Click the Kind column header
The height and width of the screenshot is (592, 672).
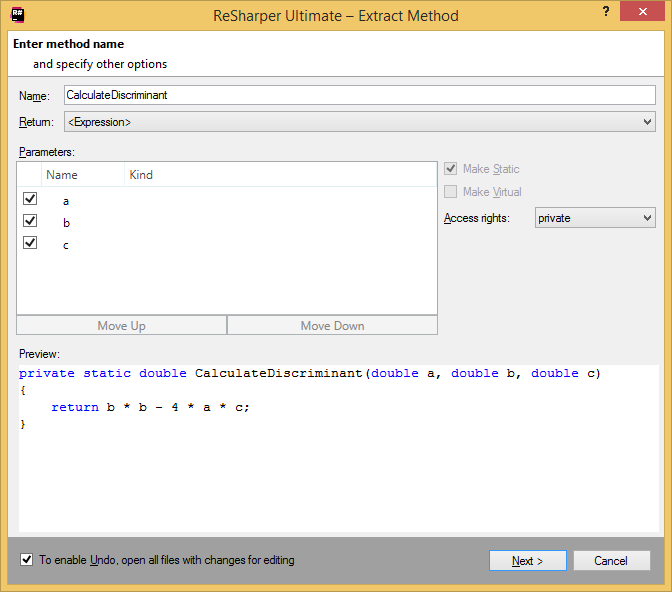point(141,174)
